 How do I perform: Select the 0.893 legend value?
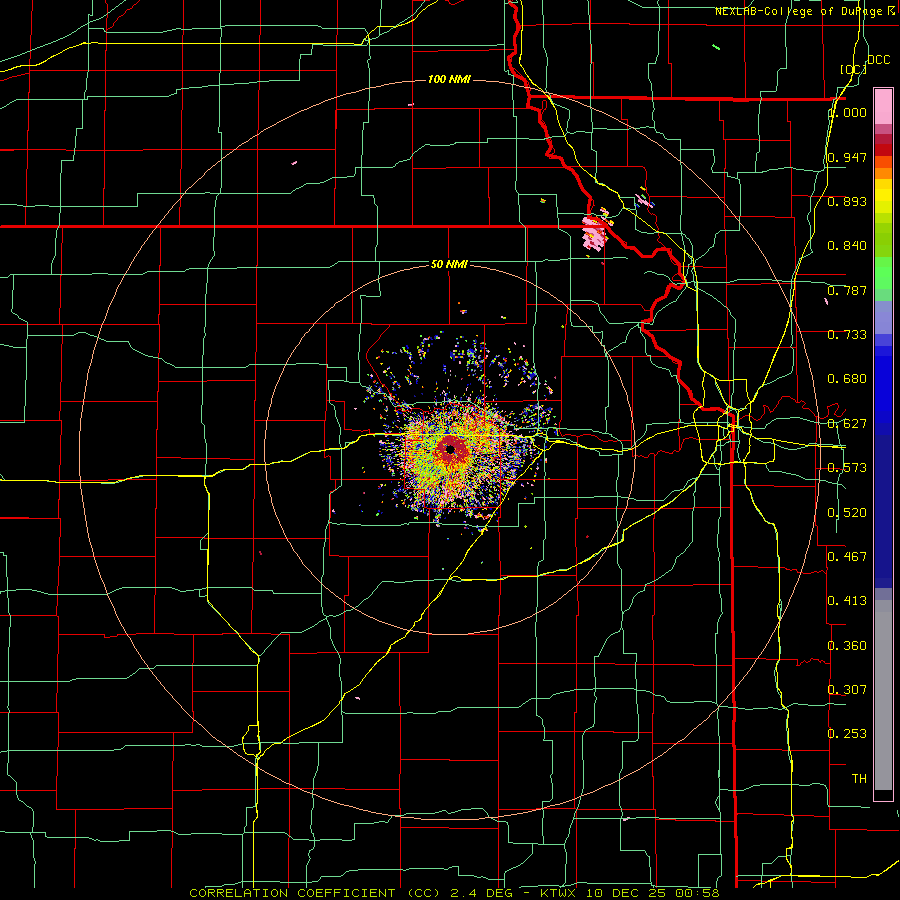click(x=847, y=201)
